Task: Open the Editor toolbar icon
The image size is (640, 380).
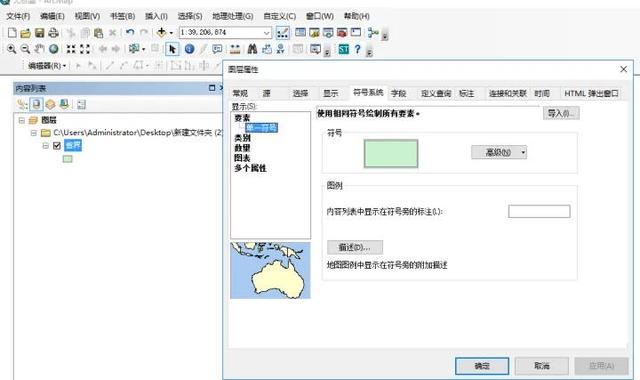Action: pos(282,33)
